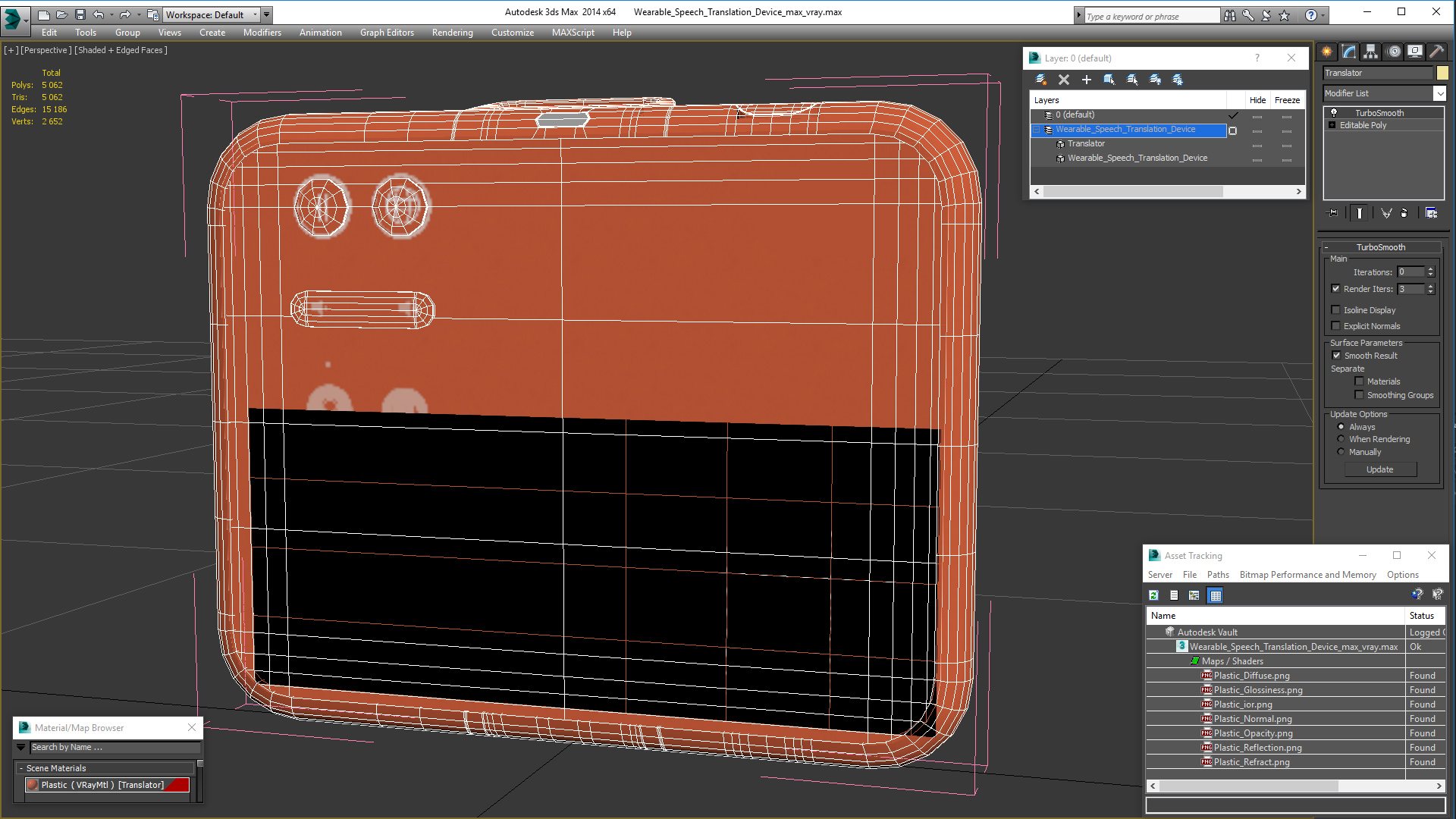Open the Create command panel tab
Viewport: 1456px width, 819px height.
coord(1327,52)
